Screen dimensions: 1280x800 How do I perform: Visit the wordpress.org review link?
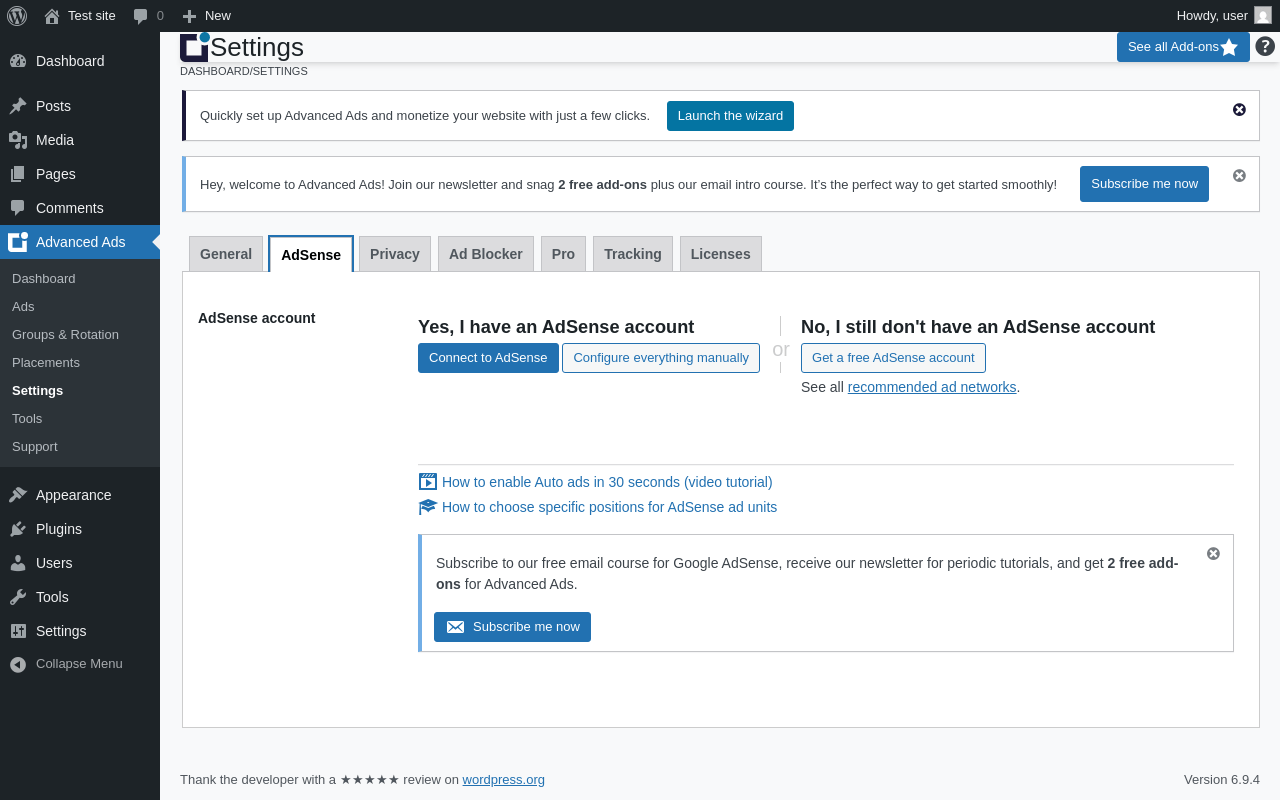tap(503, 780)
